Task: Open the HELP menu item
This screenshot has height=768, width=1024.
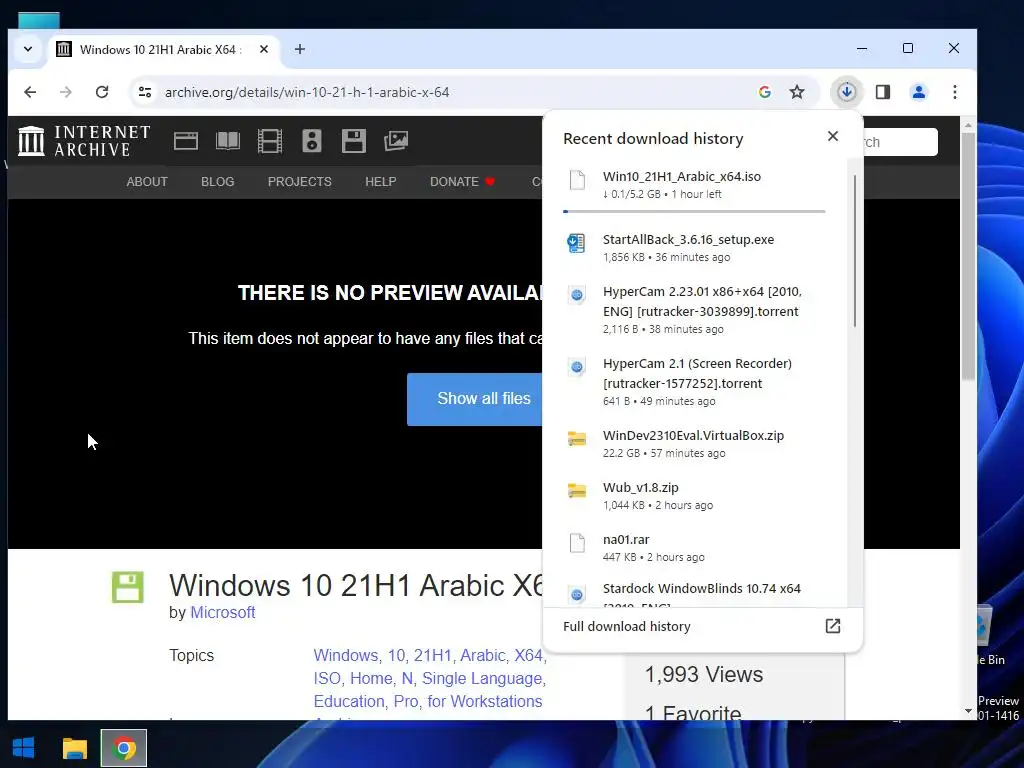Action: [381, 182]
